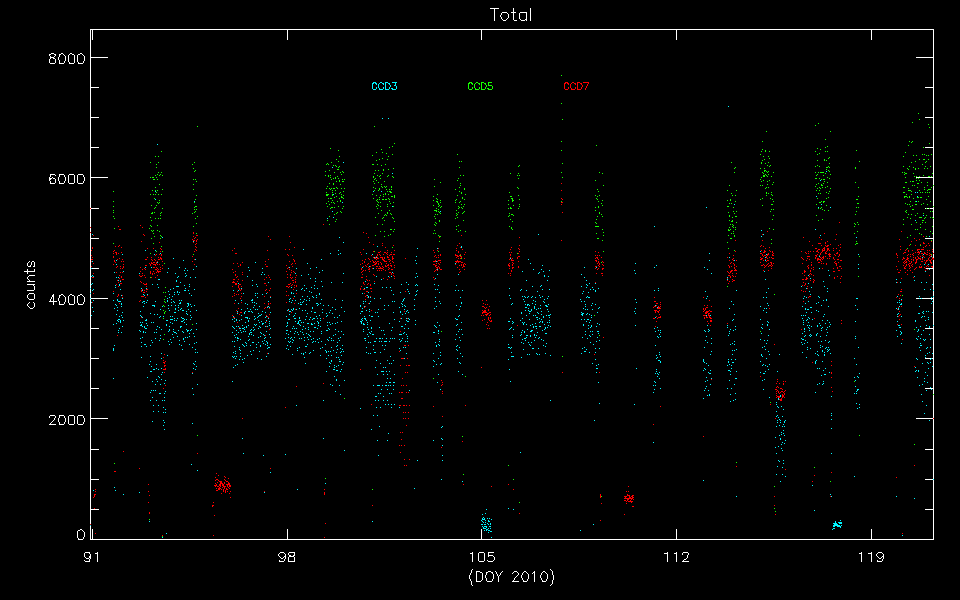Select the cyan CCD3 legend label
The image size is (960, 600).
point(384,86)
